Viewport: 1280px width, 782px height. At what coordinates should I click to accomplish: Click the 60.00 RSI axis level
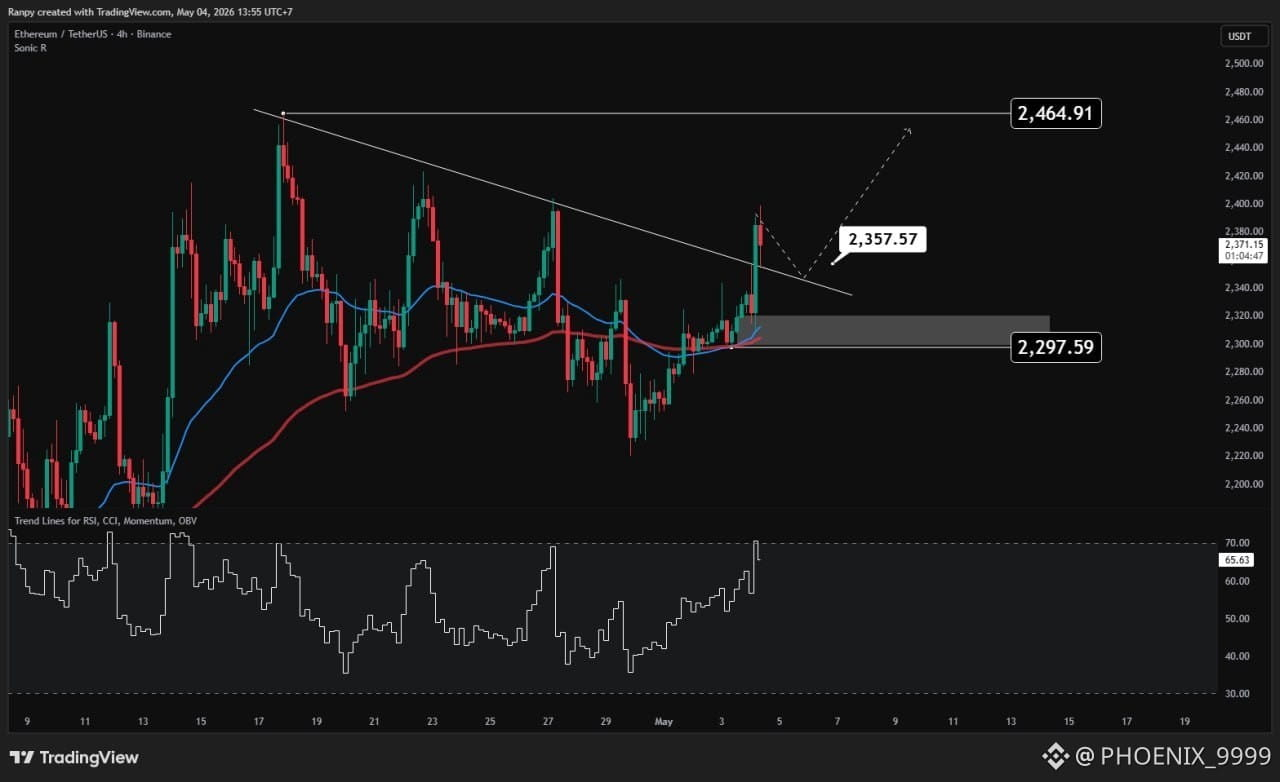click(1235, 581)
